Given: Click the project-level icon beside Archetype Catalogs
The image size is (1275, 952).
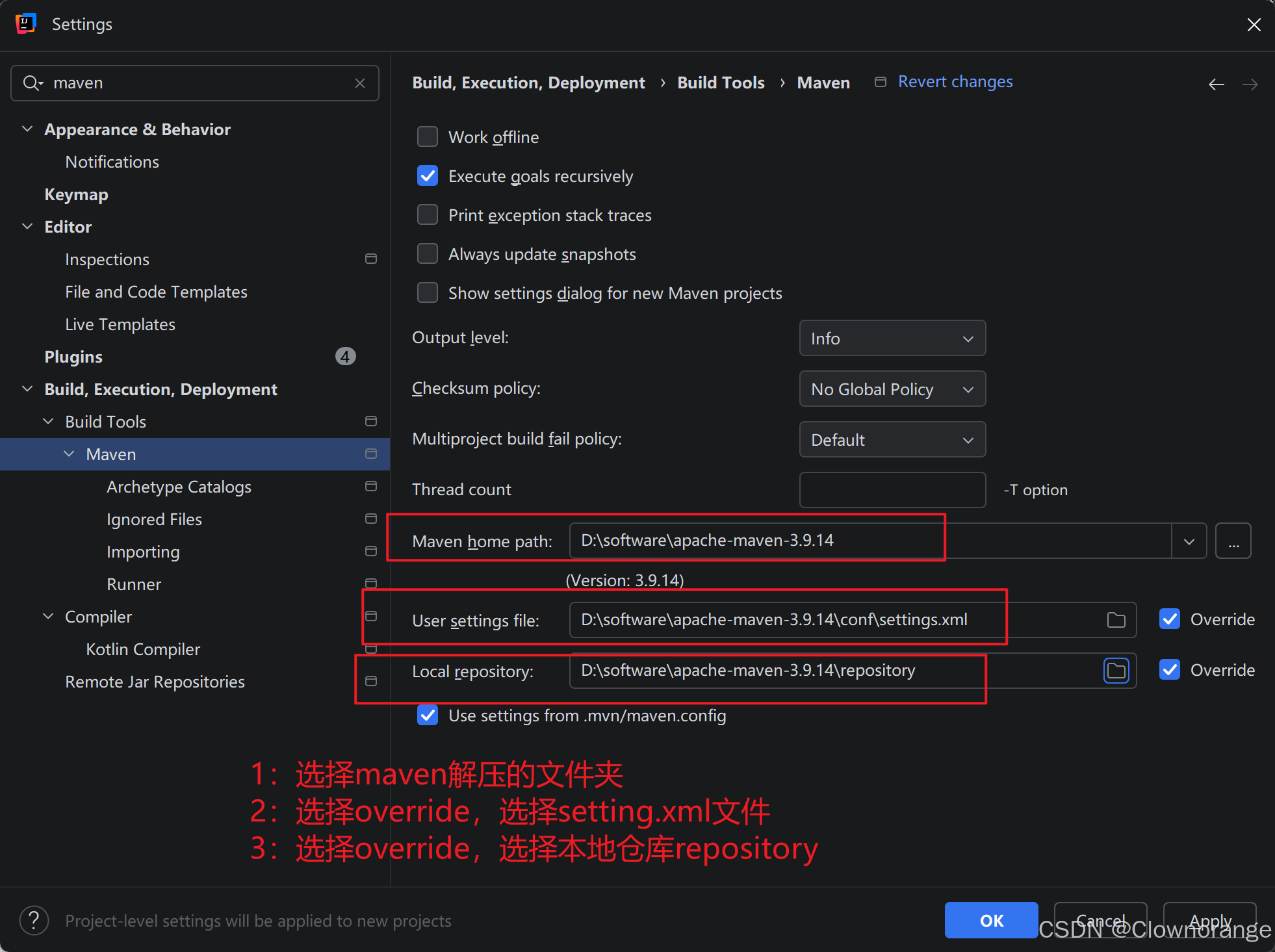Looking at the screenshot, I should (371, 487).
